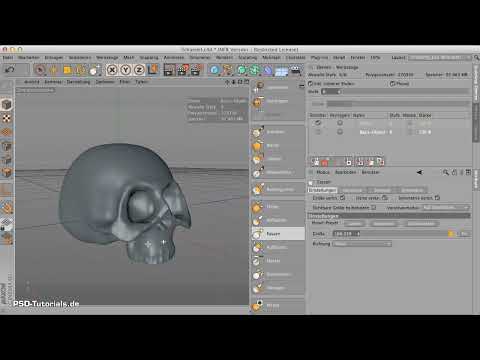
Task: Collapse the Einstellungen section header
Action: [389, 216]
